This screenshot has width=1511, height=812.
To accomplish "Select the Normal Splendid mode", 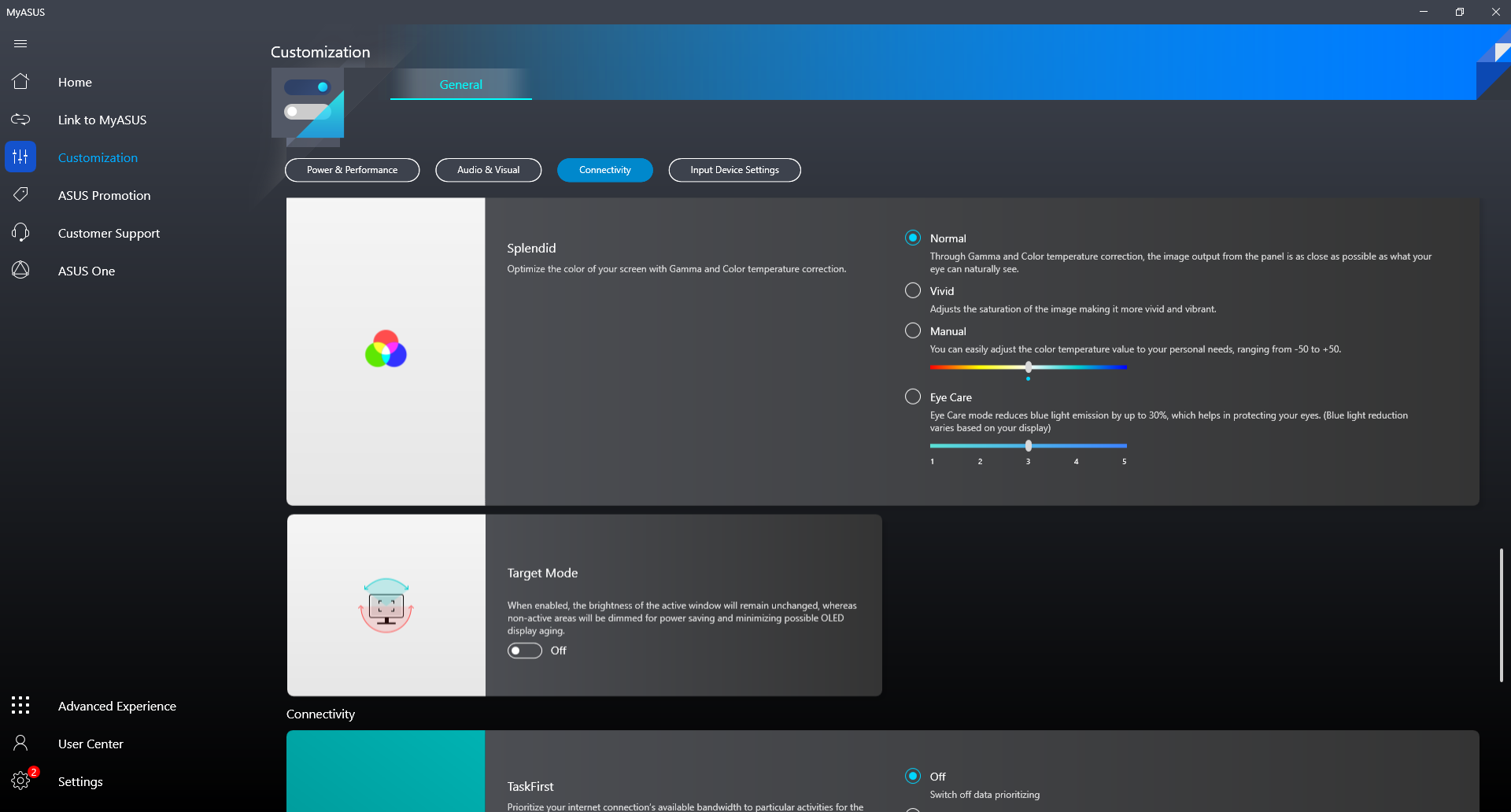I will tap(913, 238).
